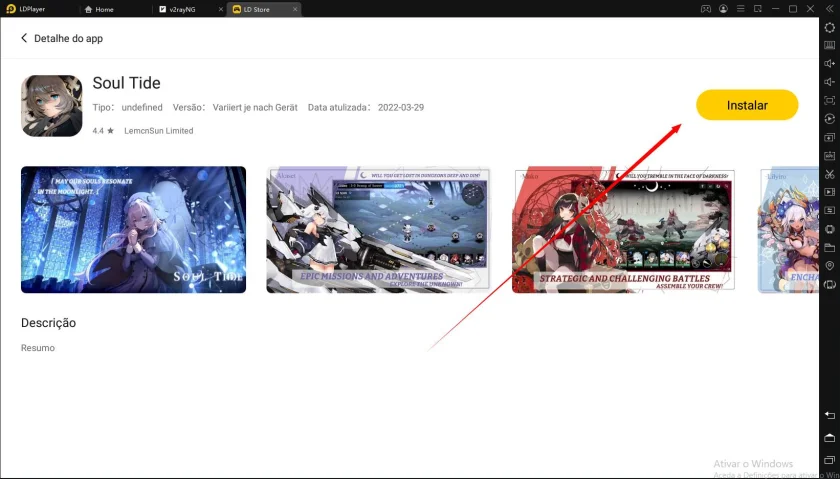Start the video recorder icon

829,192
